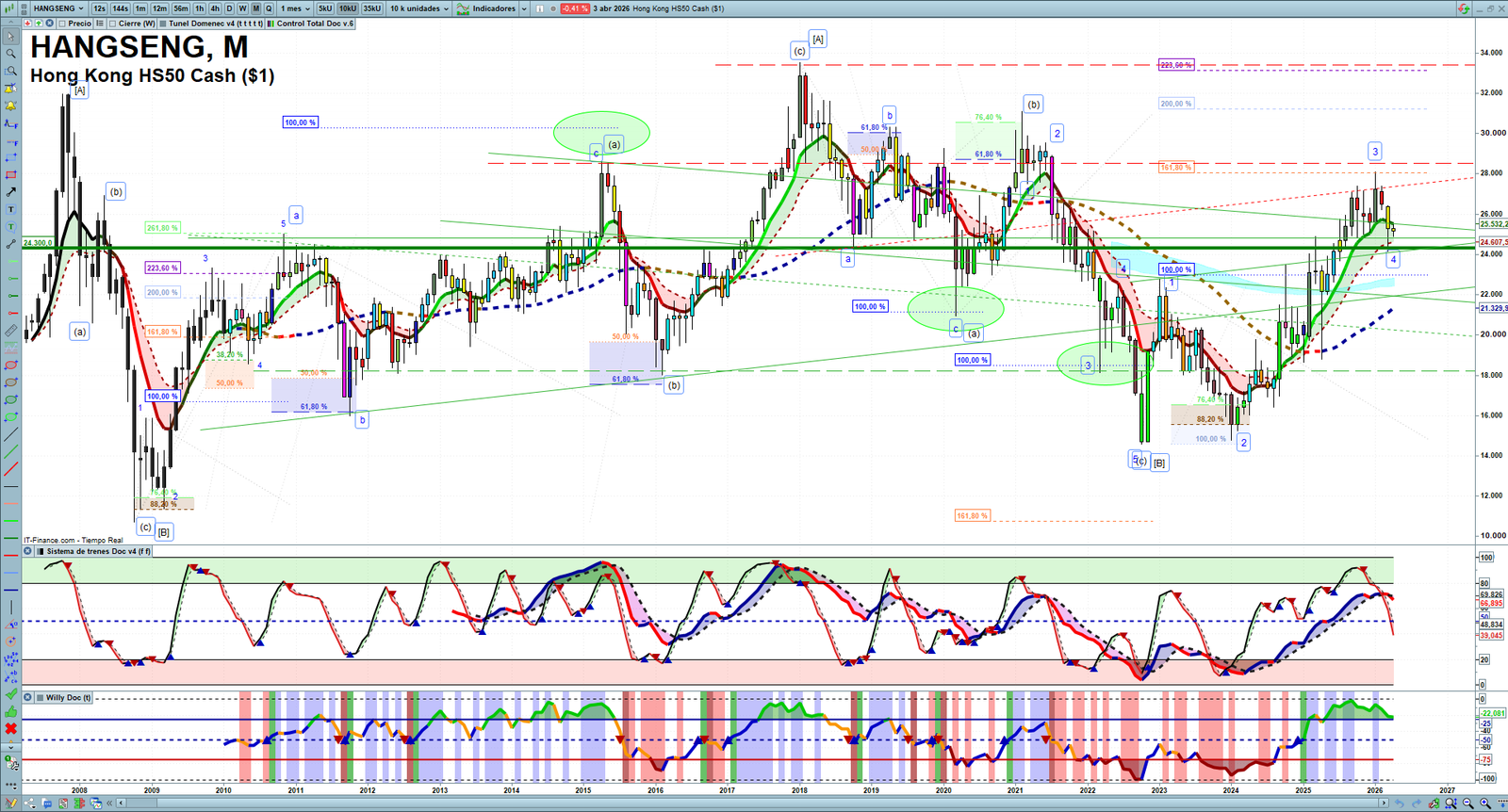Viewport: 1508px width, 812px height.
Task: Click the green plus icon beside Precio
Action: click(39, 24)
